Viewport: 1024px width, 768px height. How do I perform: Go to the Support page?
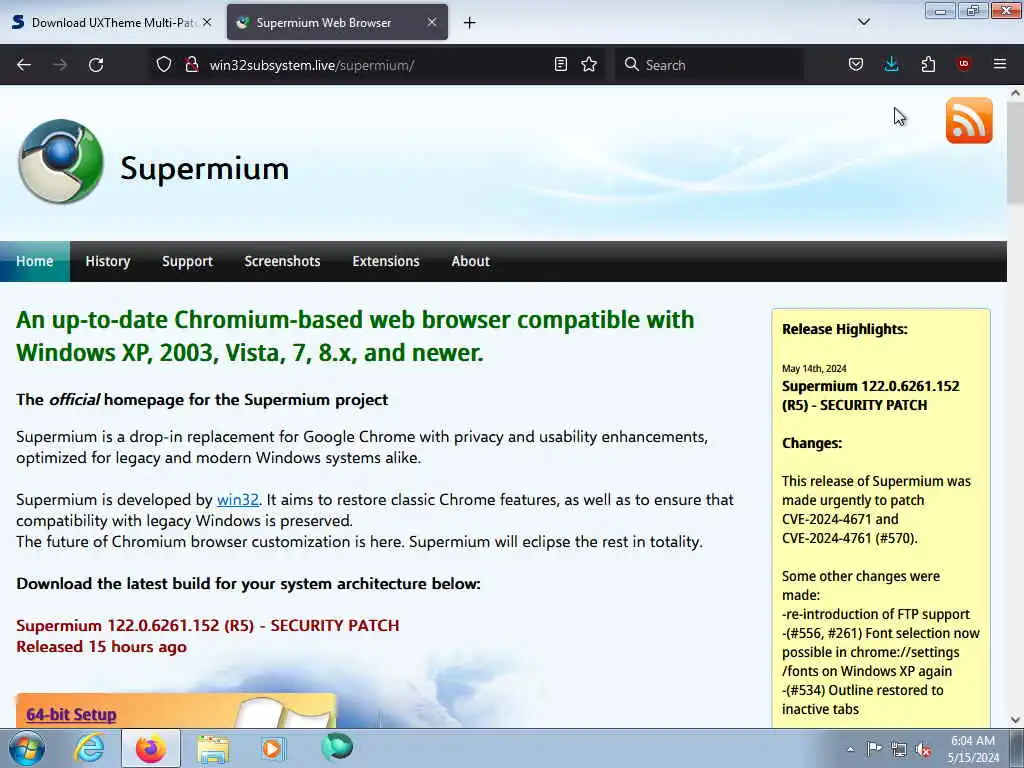pos(187,261)
